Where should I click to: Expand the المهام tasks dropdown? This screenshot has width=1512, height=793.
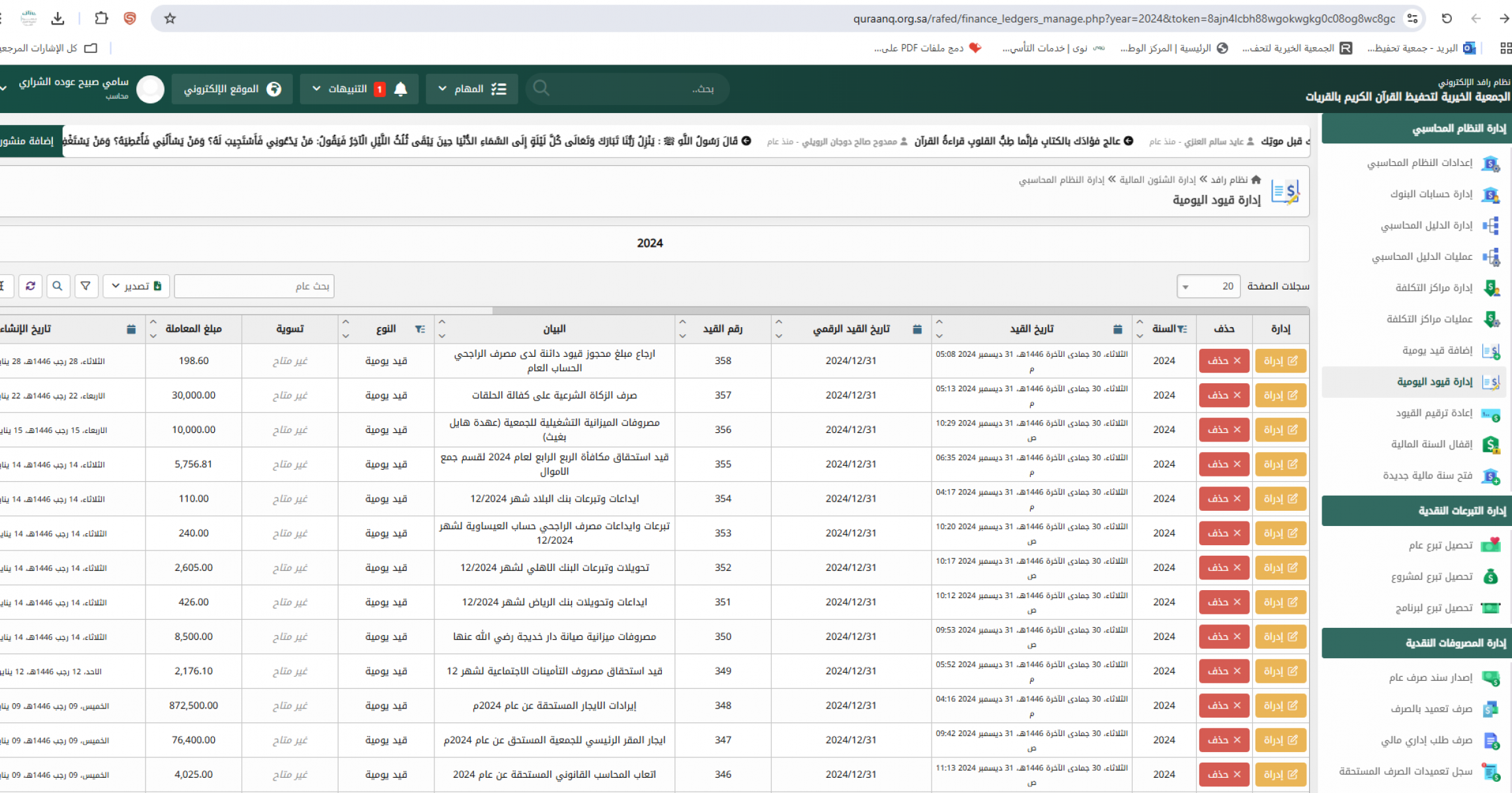click(x=471, y=89)
